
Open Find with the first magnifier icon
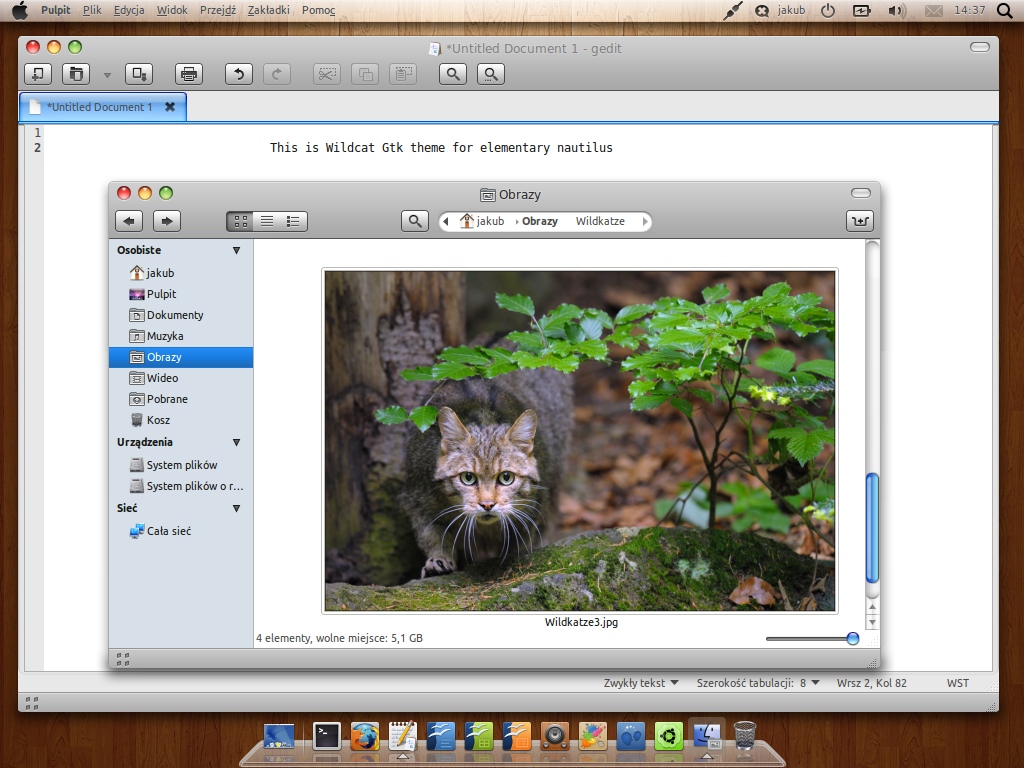click(x=453, y=74)
